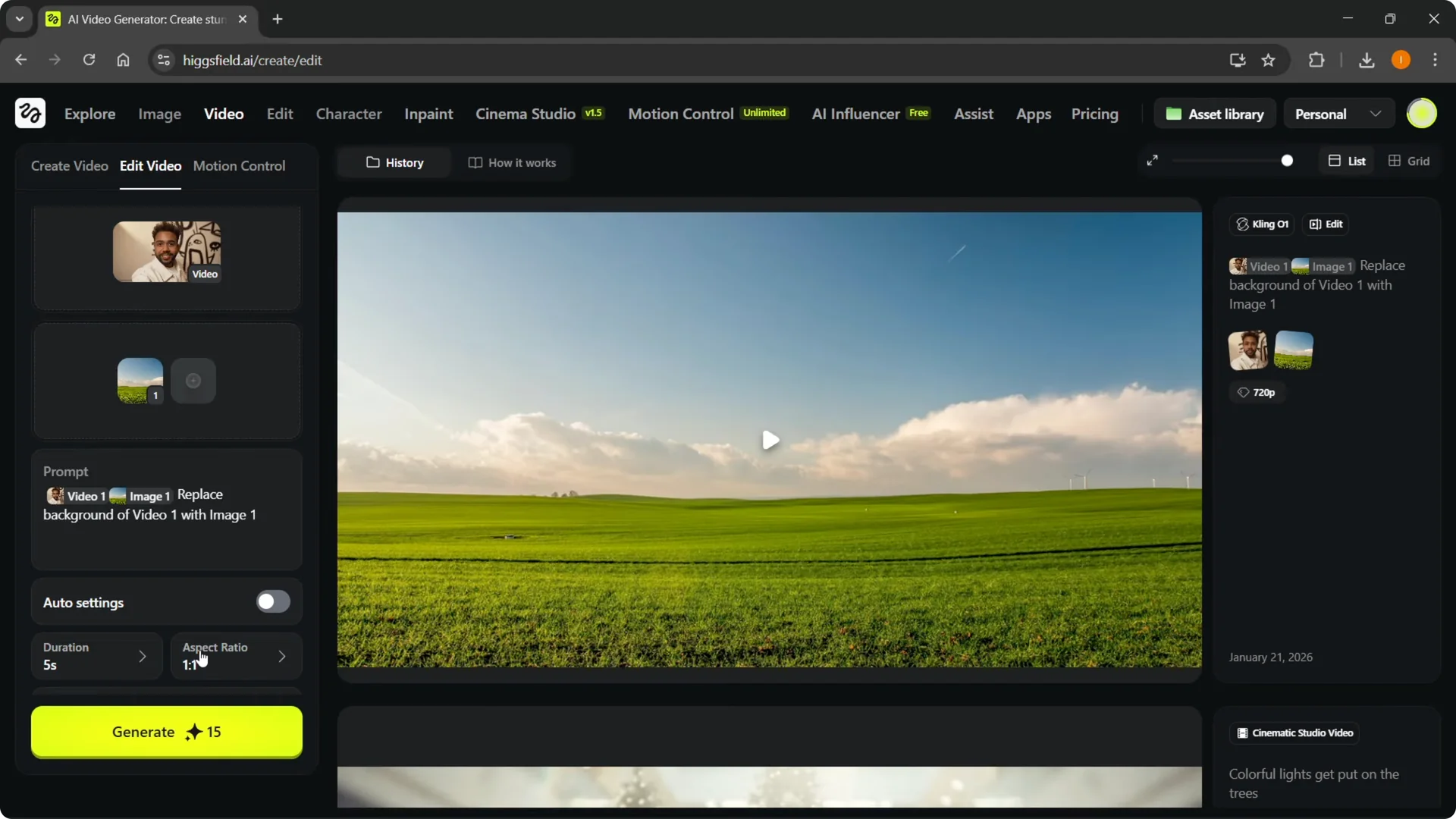This screenshot has height=819, width=1456.
Task: Play the landscape video preview
Action: coord(770,440)
